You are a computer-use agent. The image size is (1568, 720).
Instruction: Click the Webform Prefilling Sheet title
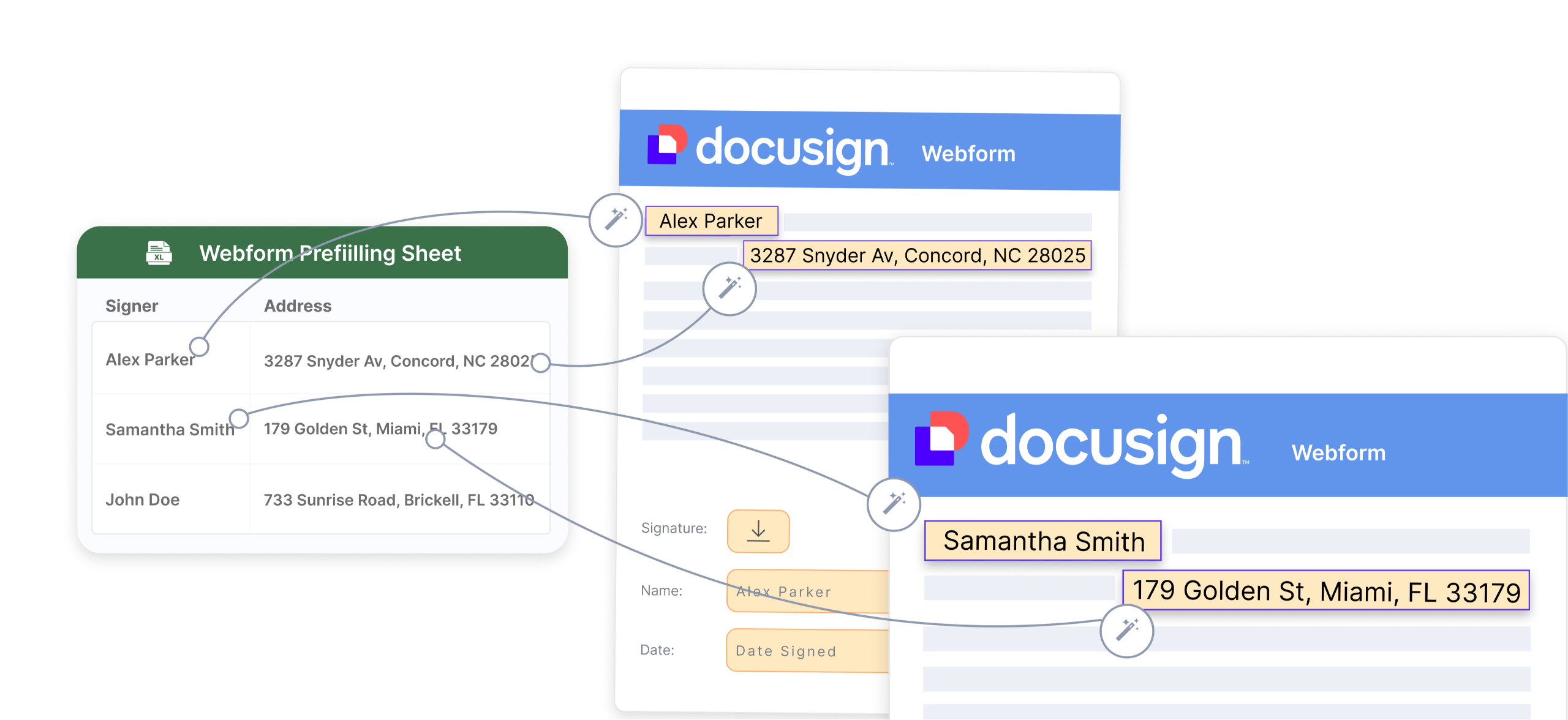[x=330, y=253]
